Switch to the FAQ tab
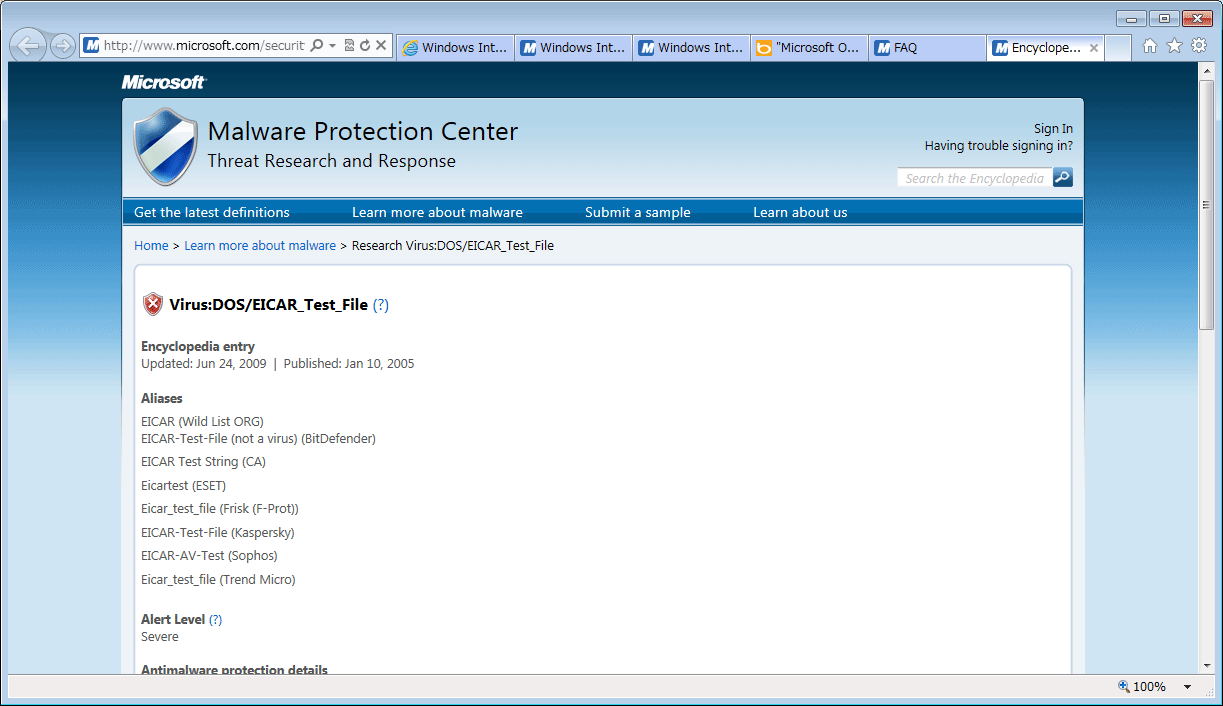 pos(928,47)
